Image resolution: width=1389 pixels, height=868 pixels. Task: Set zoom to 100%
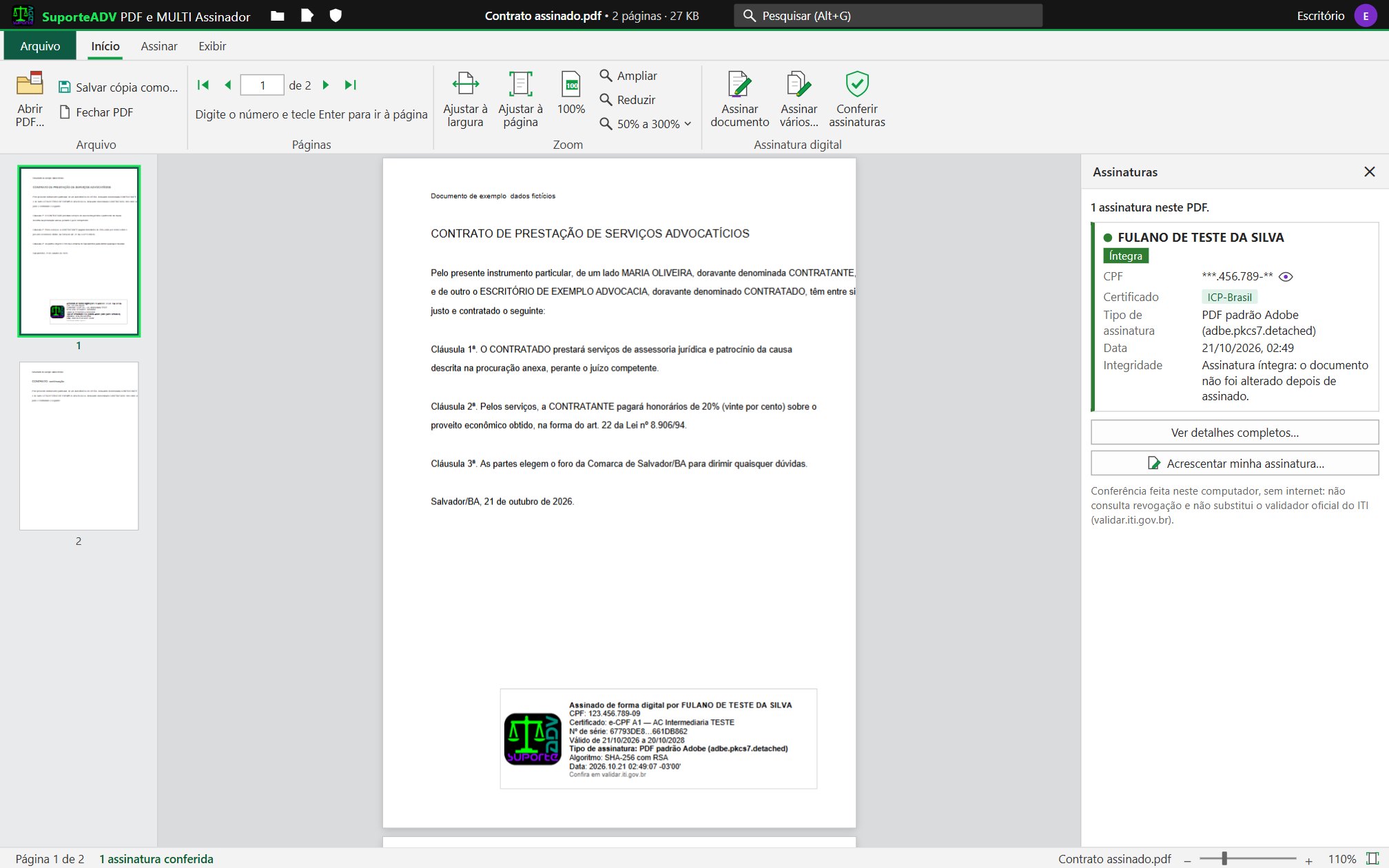[x=571, y=93]
